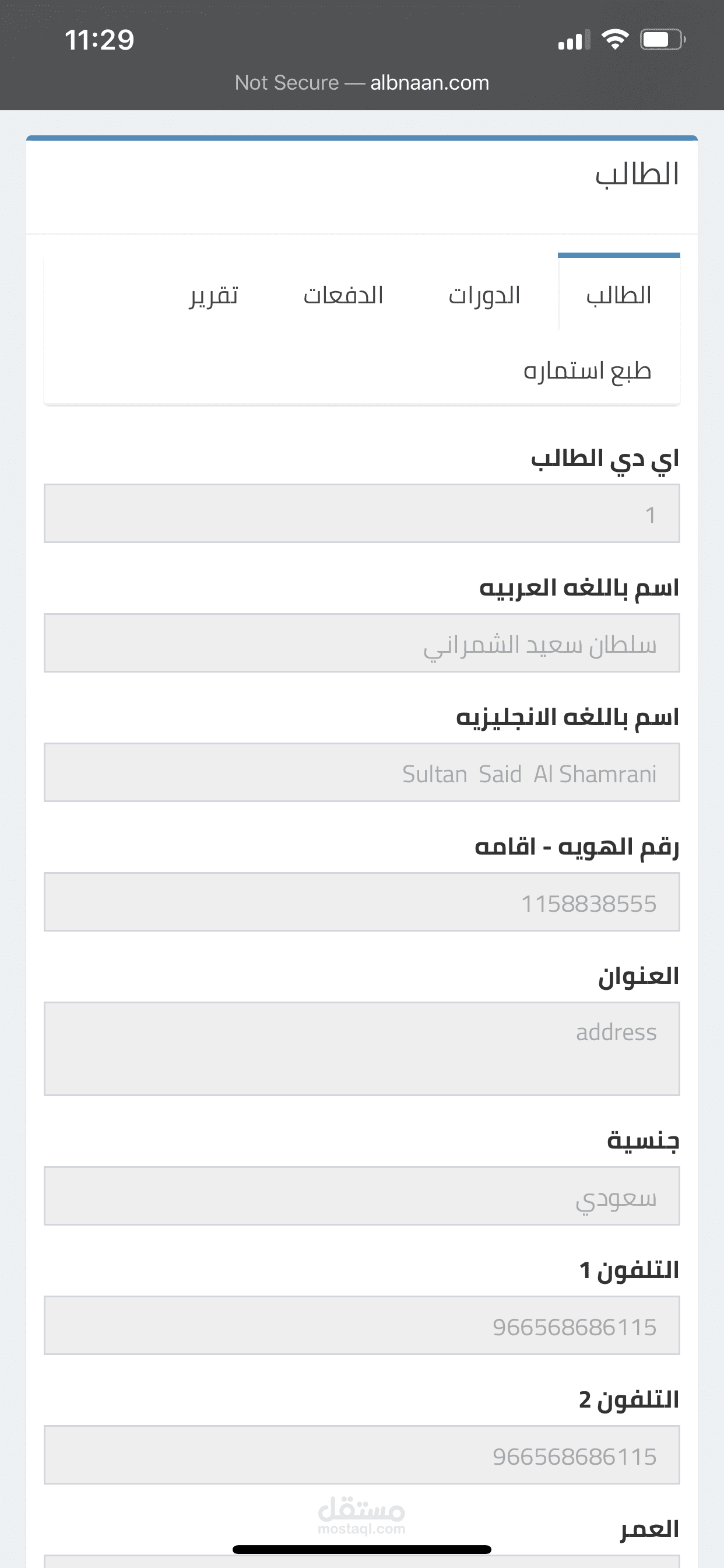
Task: Tap the "Not Secure" label in the address bar
Action: coord(287,82)
